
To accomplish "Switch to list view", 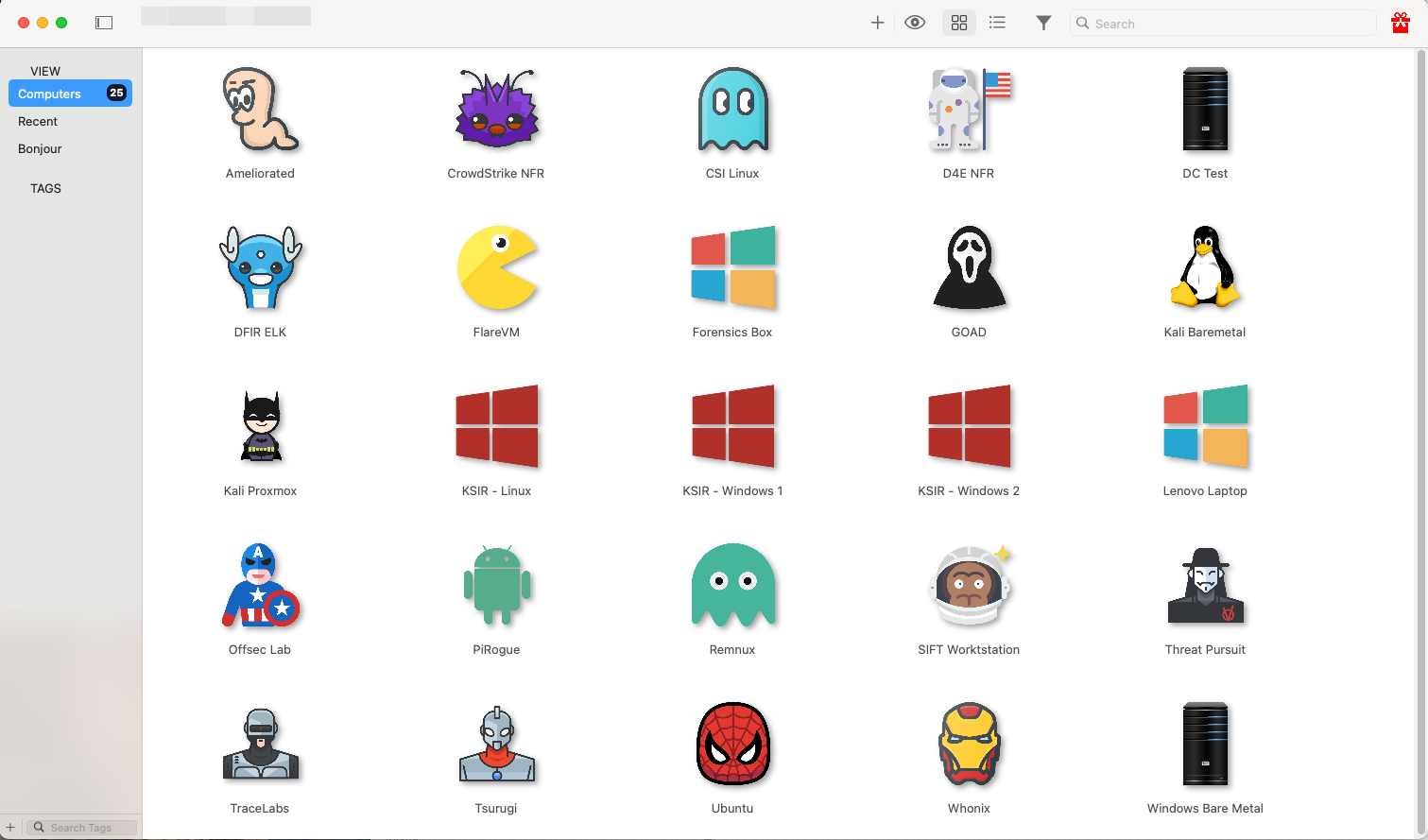I will point(997,23).
